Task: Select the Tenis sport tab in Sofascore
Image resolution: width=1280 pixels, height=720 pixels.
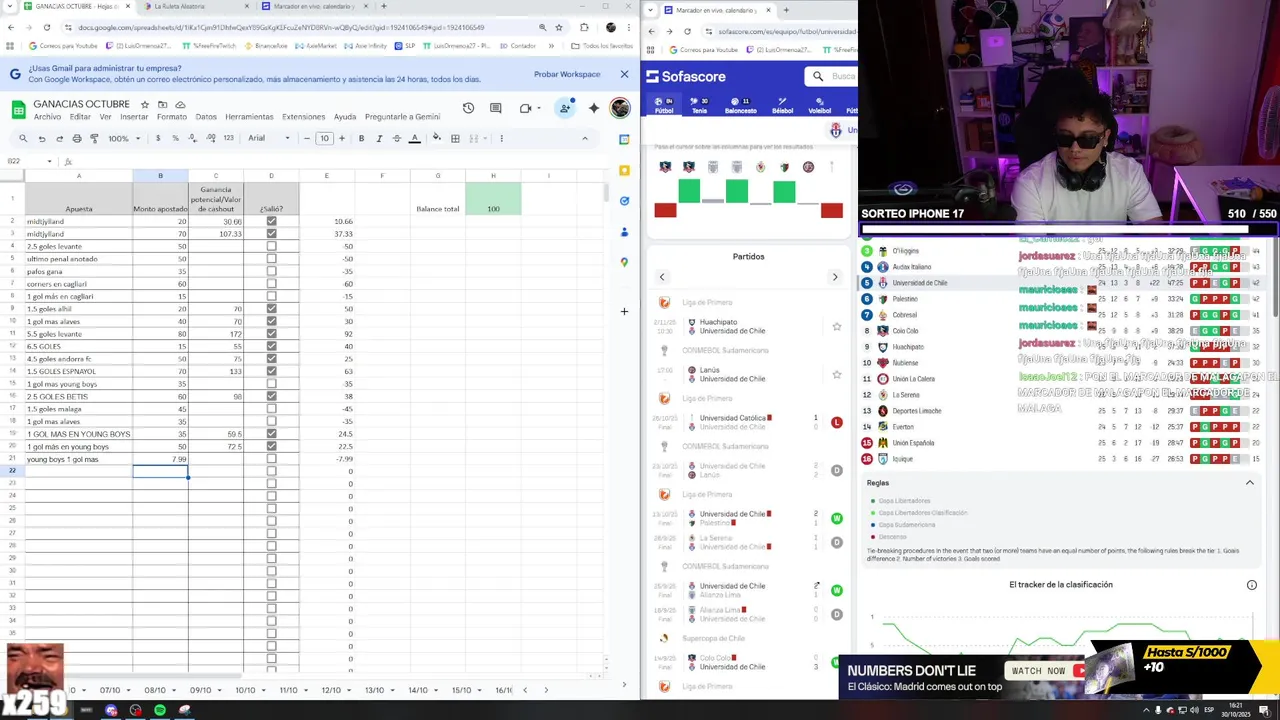Action: point(699,105)
